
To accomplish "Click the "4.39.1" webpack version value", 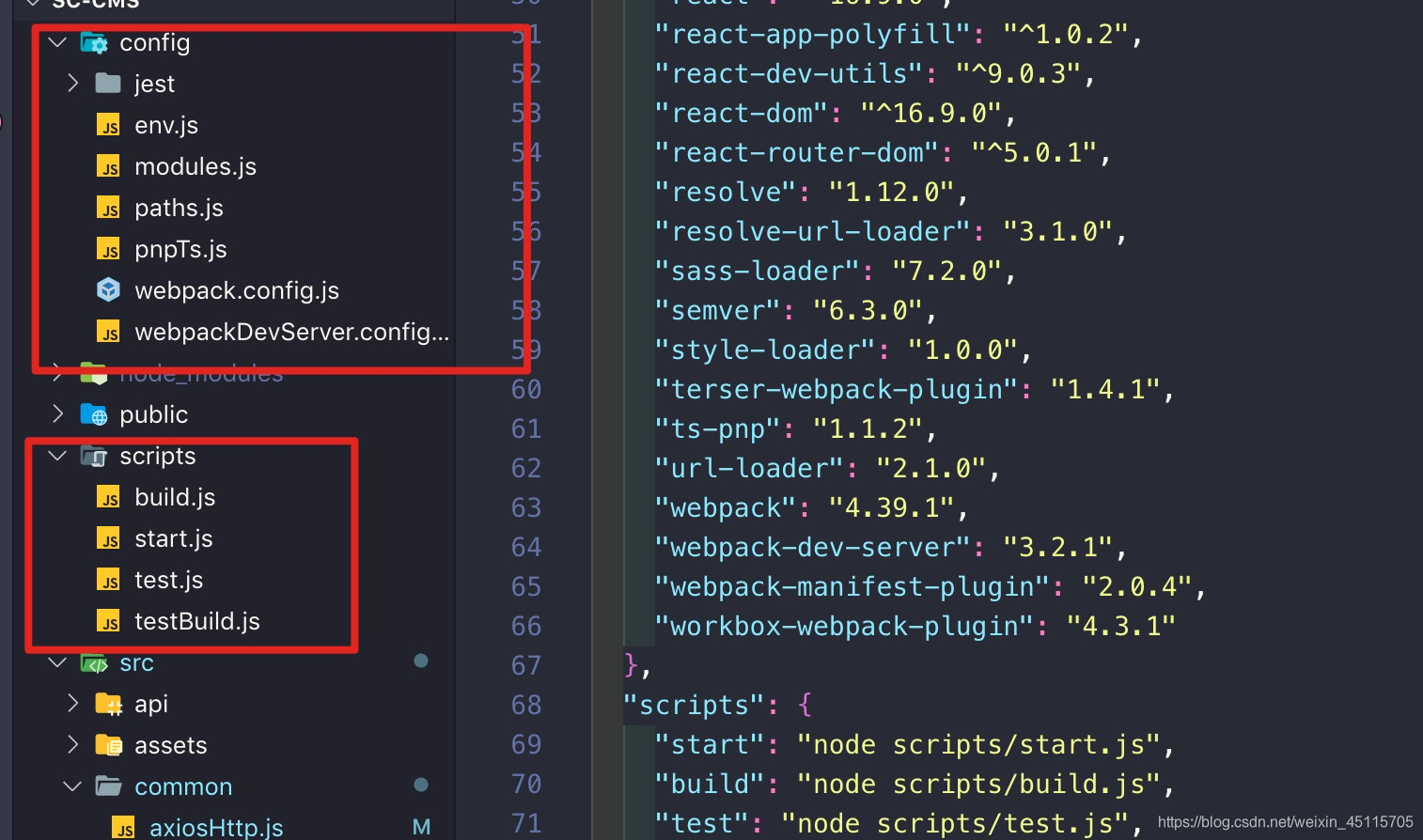I will (891, 507).
